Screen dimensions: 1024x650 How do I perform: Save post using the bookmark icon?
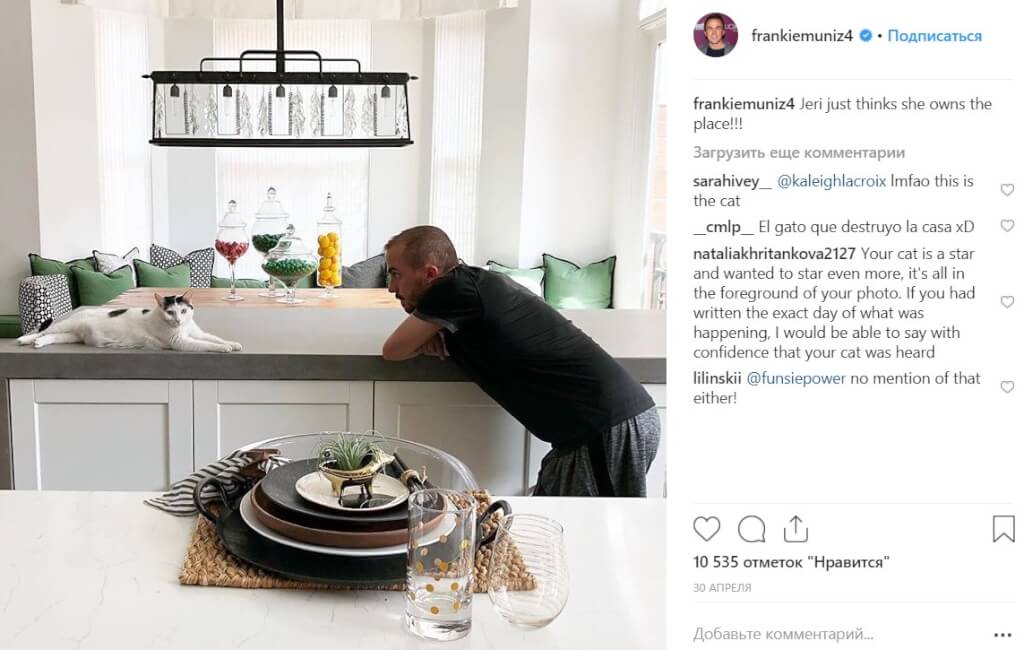1003,528
